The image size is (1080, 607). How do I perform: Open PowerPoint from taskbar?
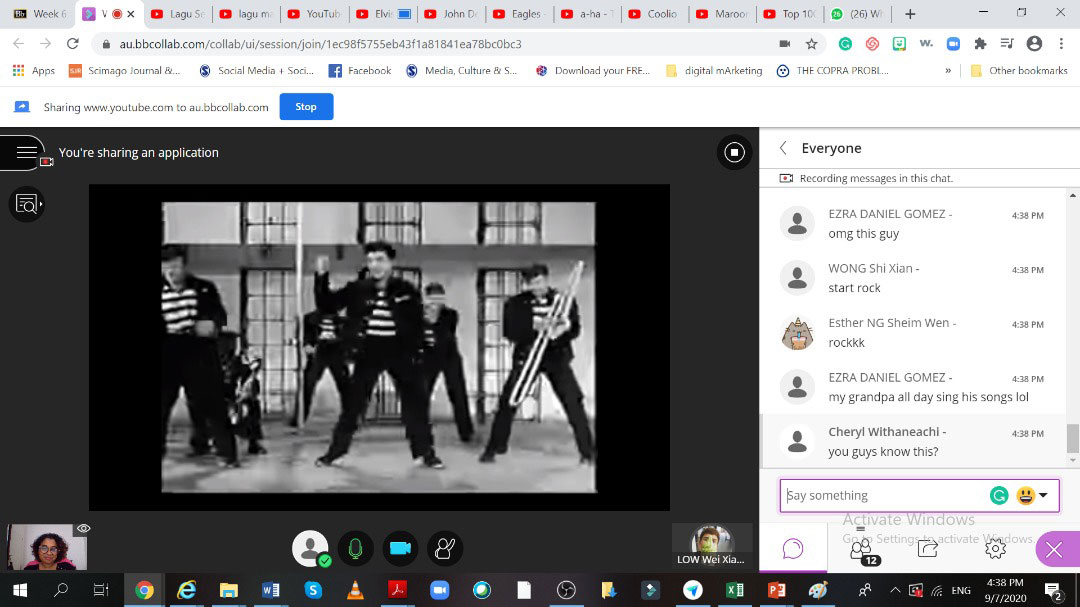pyautogui.click(x=777, y=590)
